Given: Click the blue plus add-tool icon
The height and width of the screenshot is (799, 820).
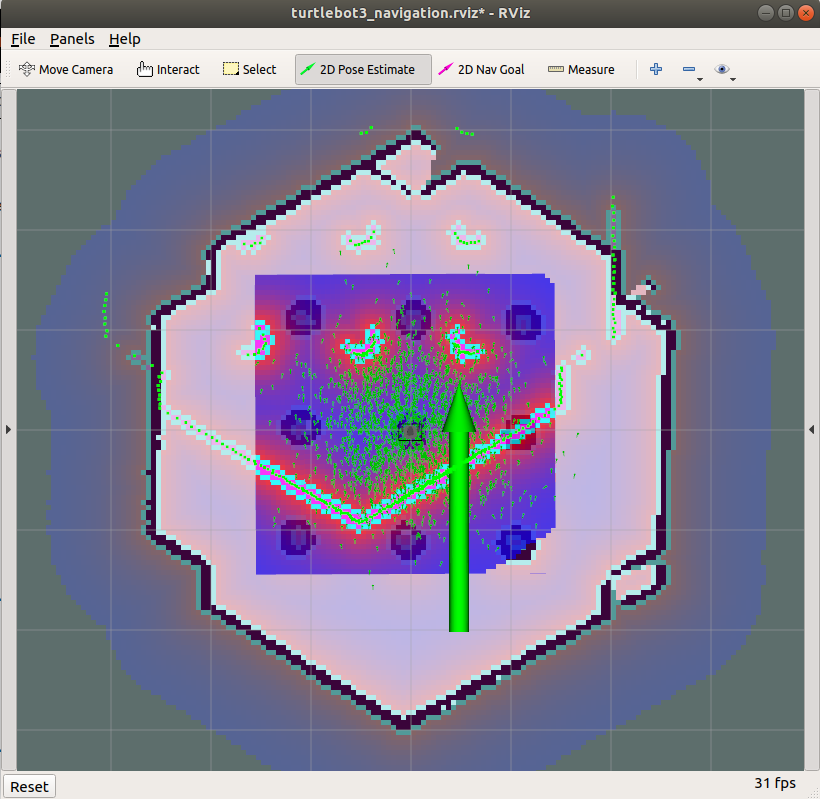Looking at the screenshot, I should tap(656, 69).
